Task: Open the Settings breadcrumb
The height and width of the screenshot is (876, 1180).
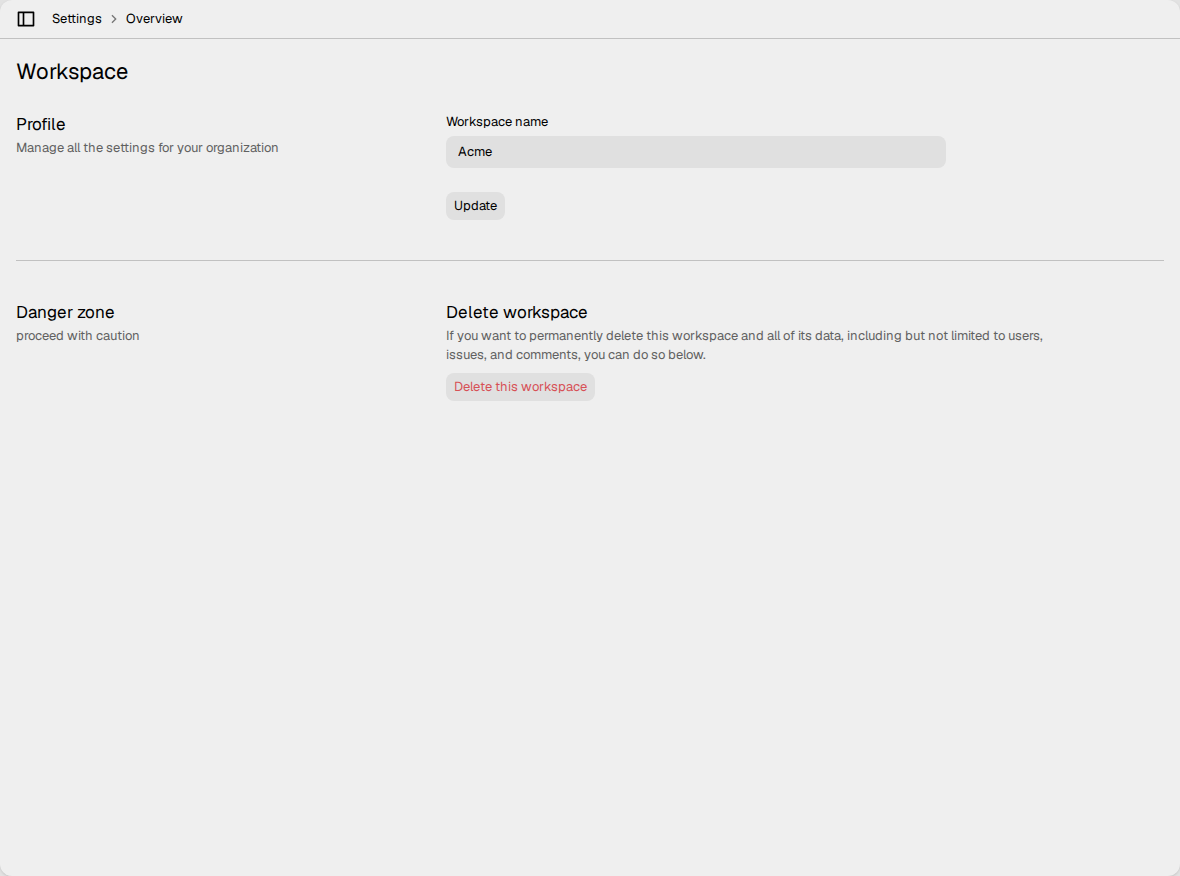Action: [x=77, y=19]
